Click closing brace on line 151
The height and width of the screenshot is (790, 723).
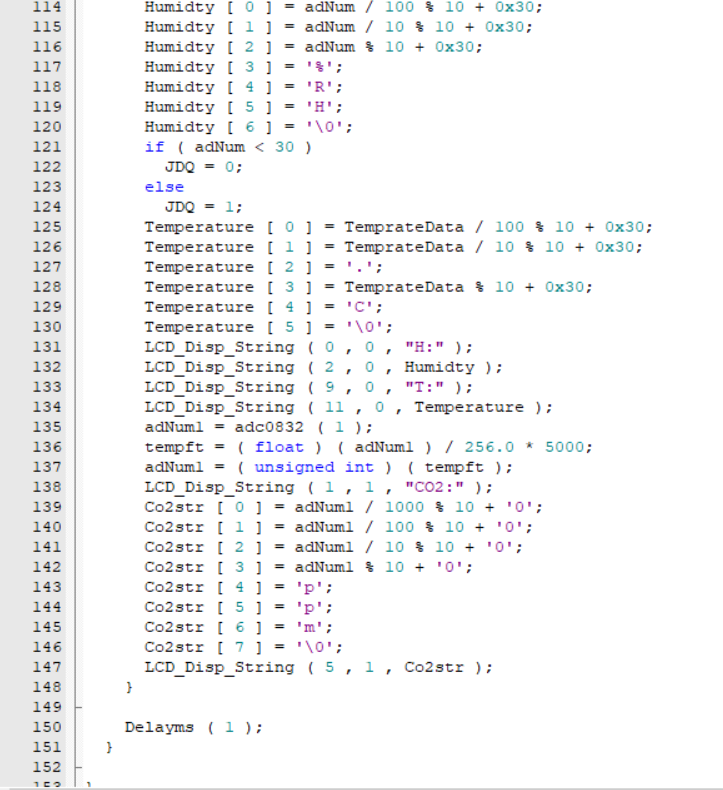click(109, 747)
